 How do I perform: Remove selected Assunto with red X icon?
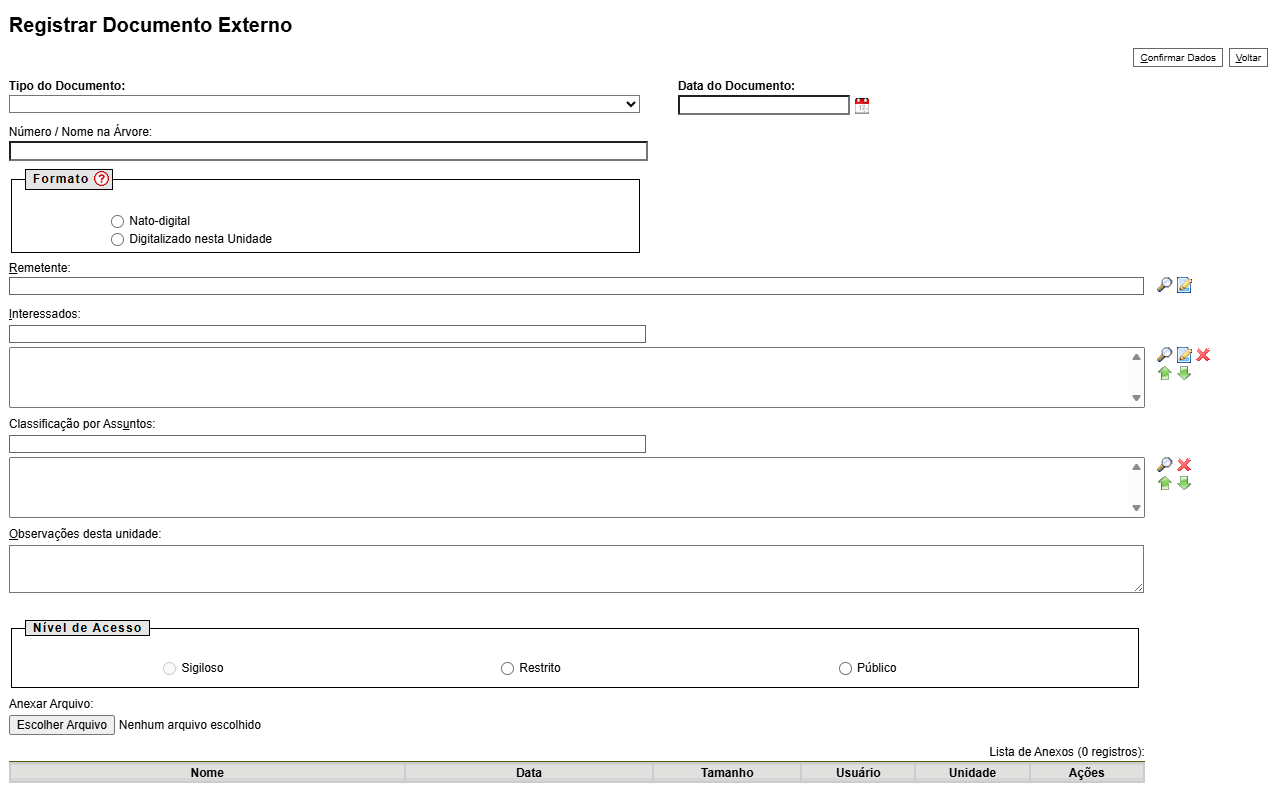(1184, 465)
